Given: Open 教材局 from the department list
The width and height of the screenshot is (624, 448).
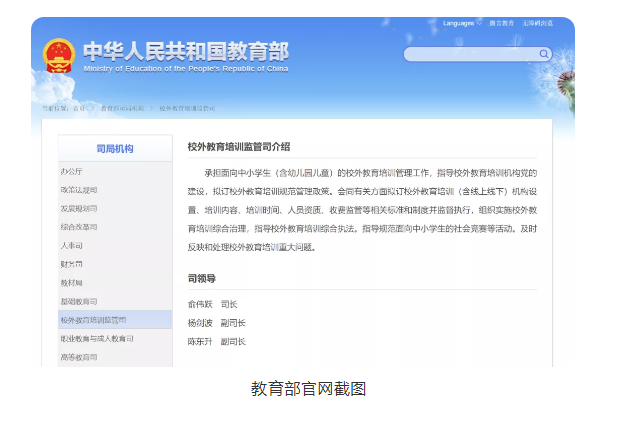Looking at the screenshot, I should point(72,283).
